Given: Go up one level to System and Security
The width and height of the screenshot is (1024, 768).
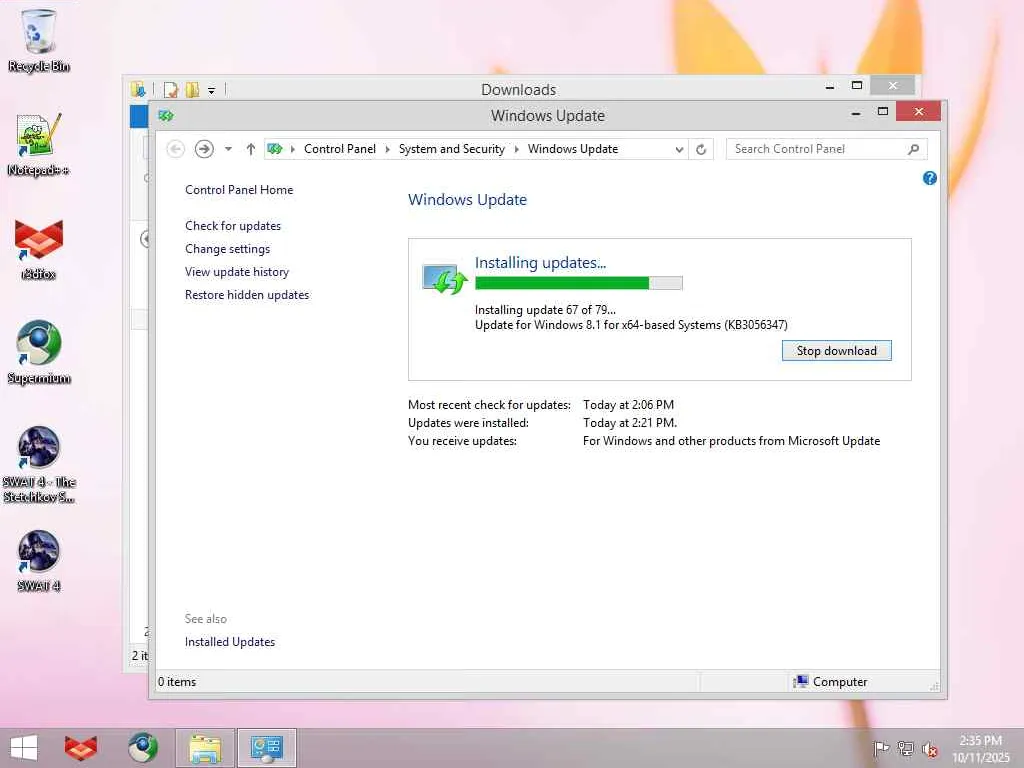Looking at the screenshot, I should (250, 149).
